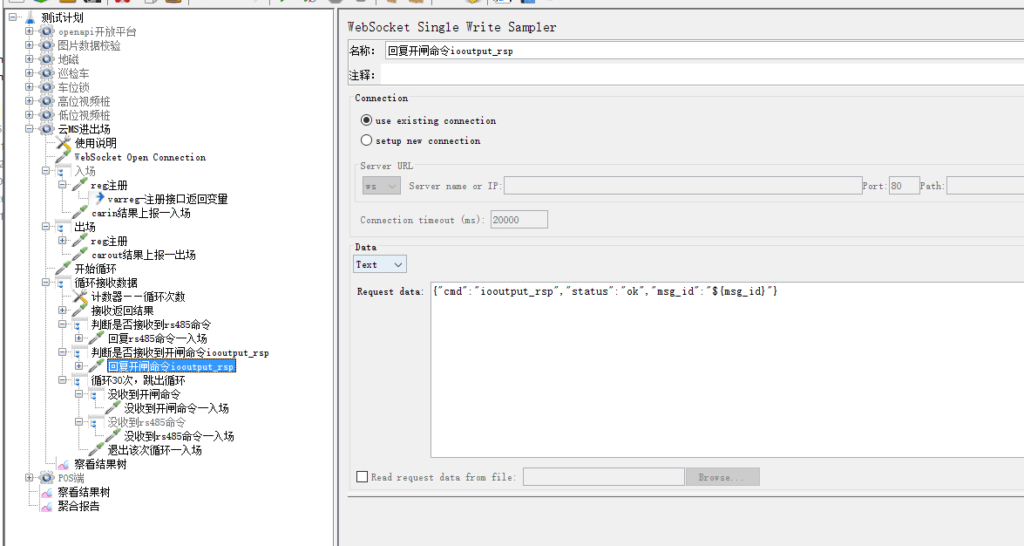This screenshot has height=546, width=1024.
Task: Select the 开始循环 sampler in the tree
Action: click(x=95, y=269)
